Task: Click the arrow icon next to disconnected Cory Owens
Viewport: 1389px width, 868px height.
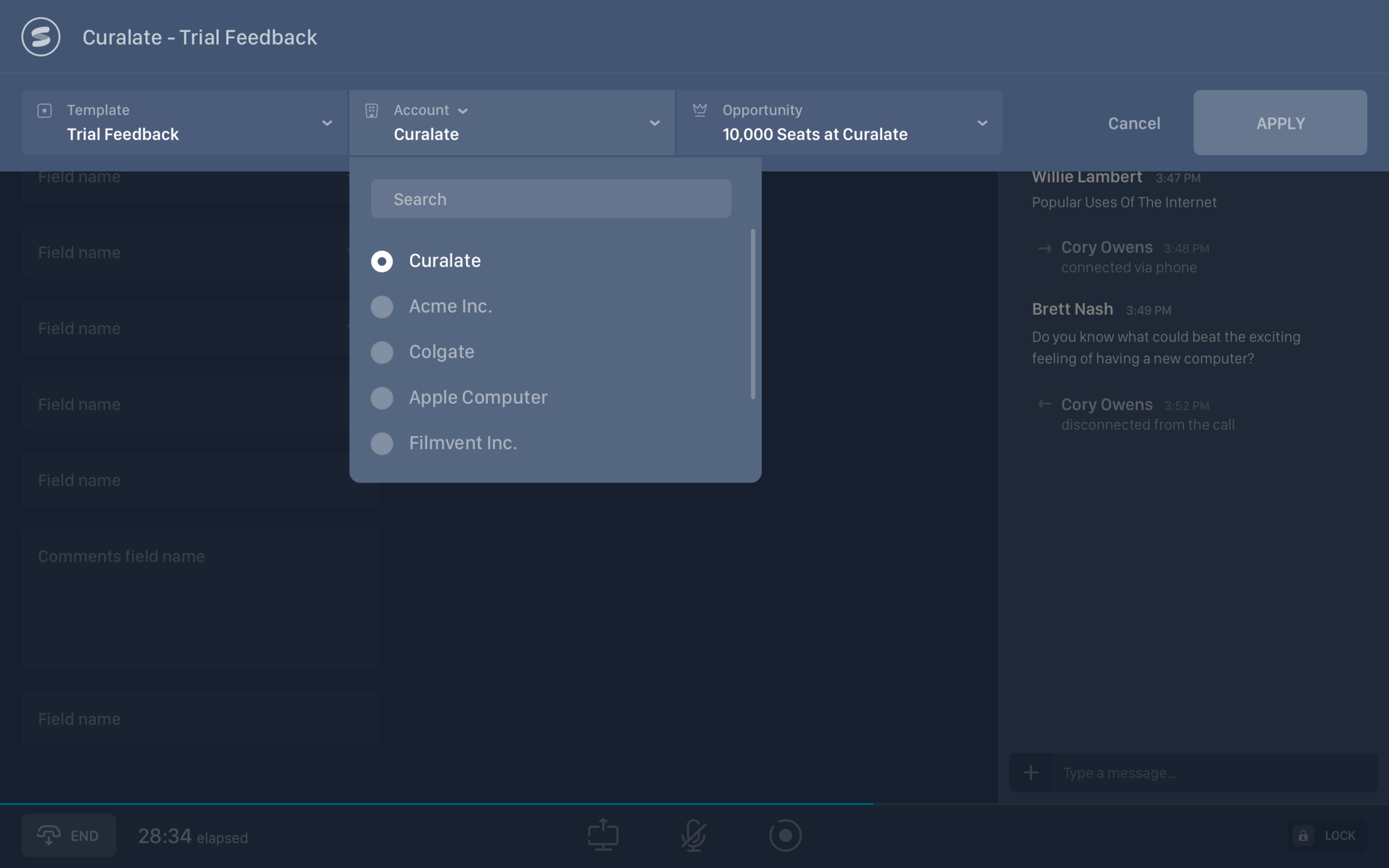Action: 1045,404
